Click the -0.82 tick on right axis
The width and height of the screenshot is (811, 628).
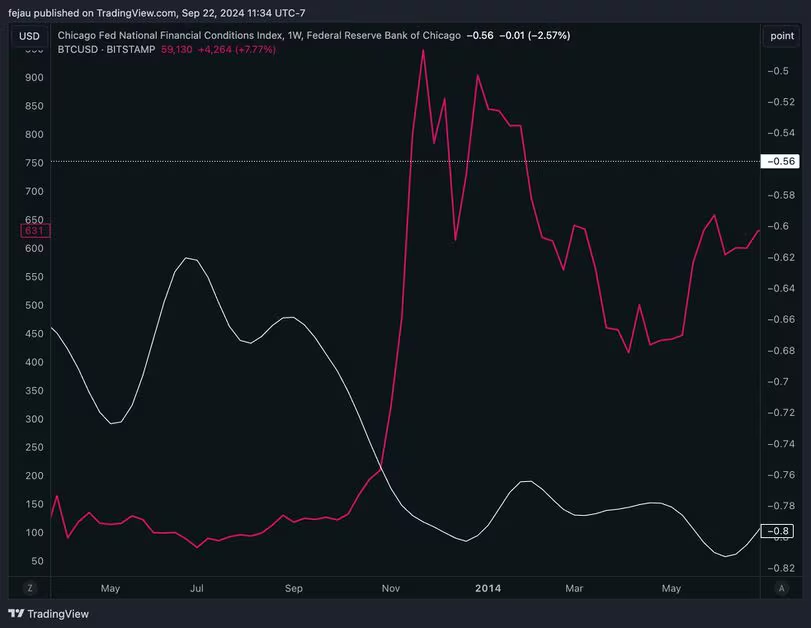(781, 568)
